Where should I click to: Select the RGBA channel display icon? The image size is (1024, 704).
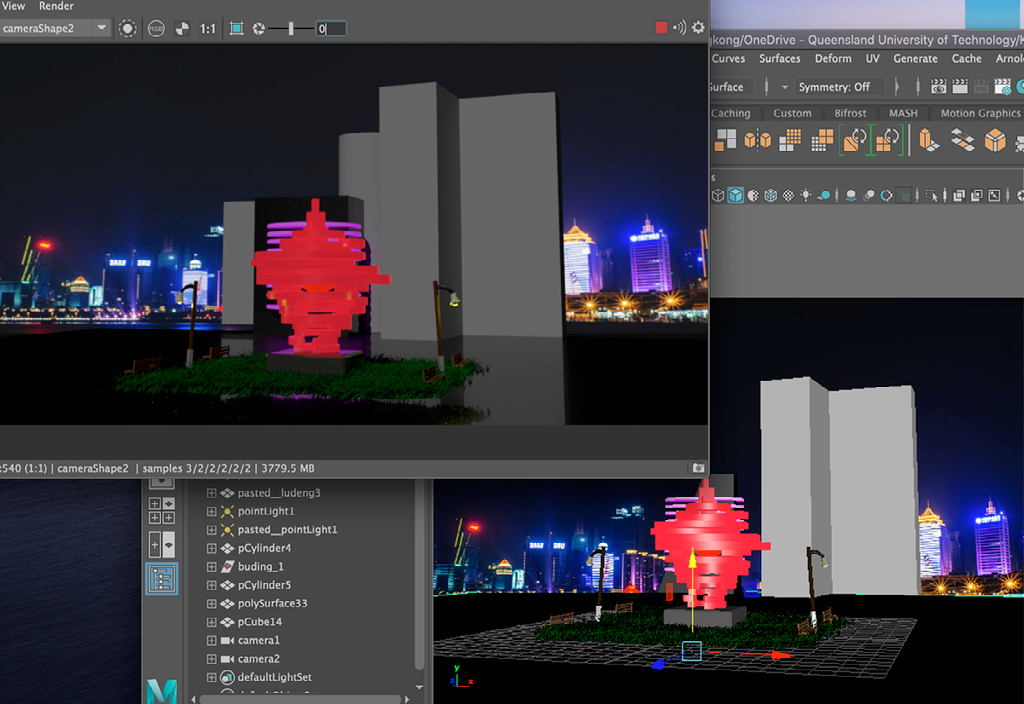tap(155, 28)
